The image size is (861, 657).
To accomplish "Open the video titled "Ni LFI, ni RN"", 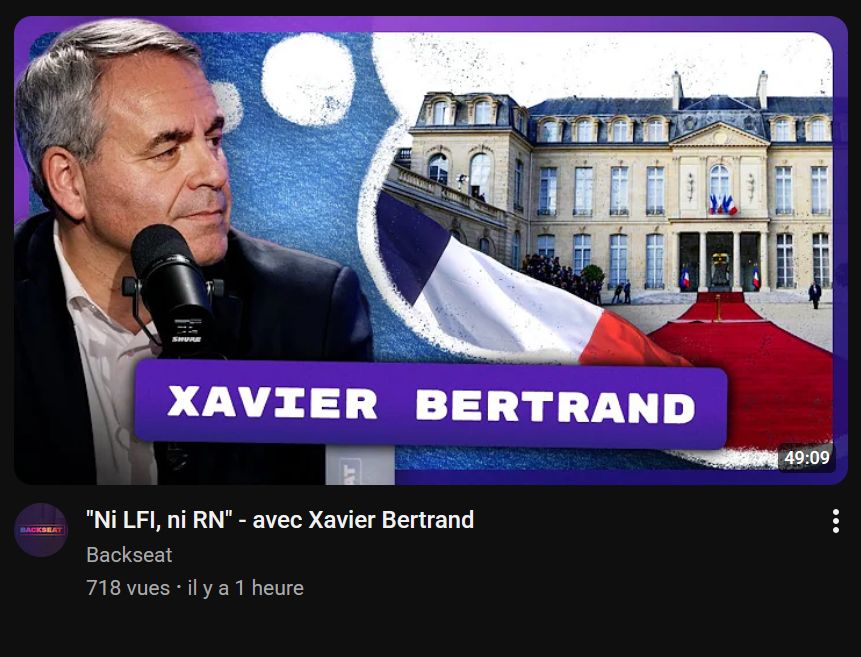I will 280,520.
